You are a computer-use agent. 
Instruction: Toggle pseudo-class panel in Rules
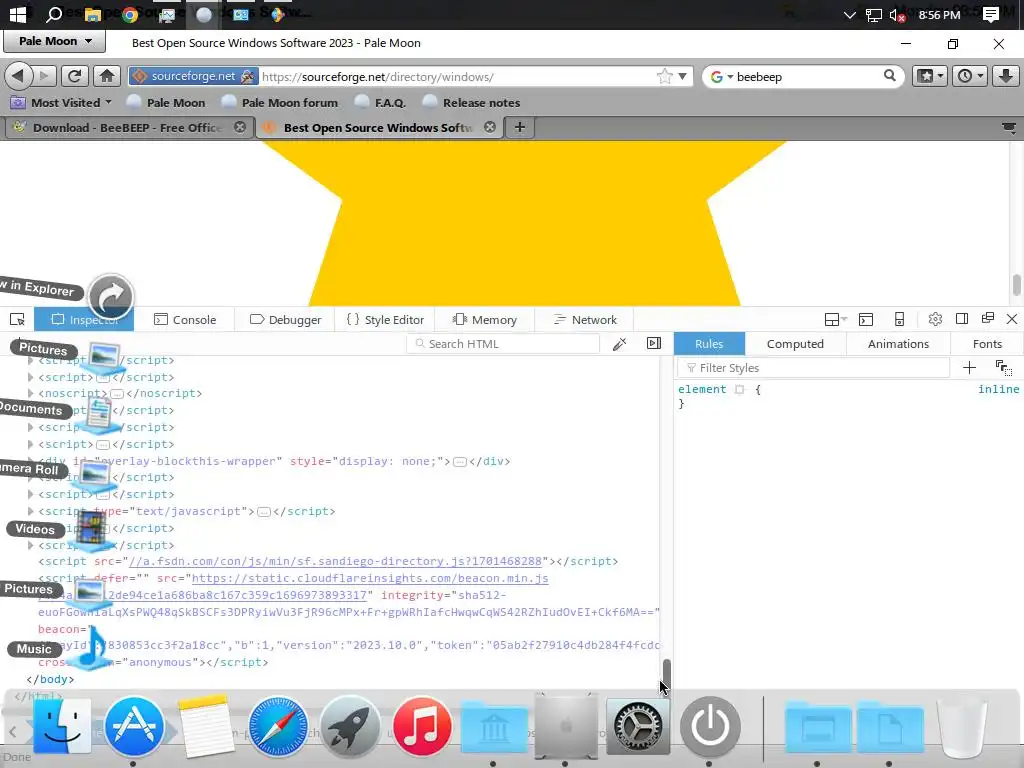pos(1004,368)
